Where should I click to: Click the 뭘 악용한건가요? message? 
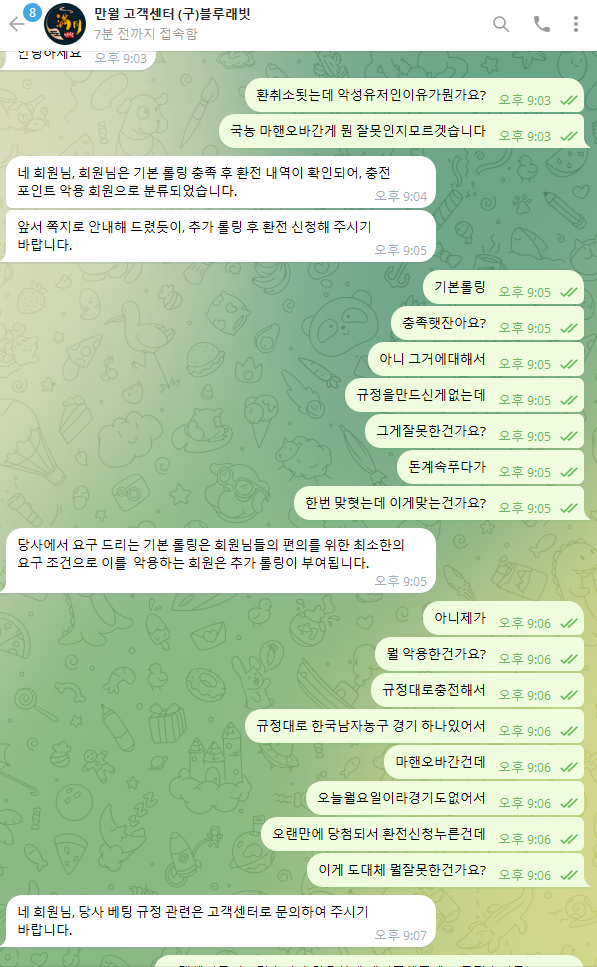coord(479,654)
